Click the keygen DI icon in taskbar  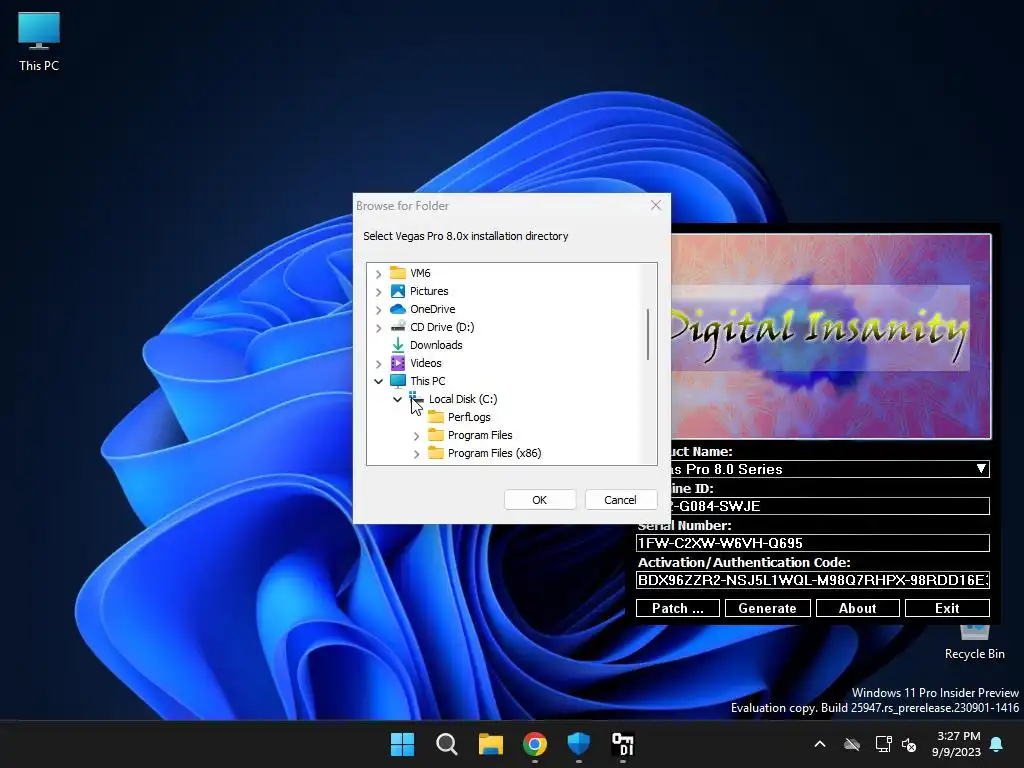[x=622, y=744]
